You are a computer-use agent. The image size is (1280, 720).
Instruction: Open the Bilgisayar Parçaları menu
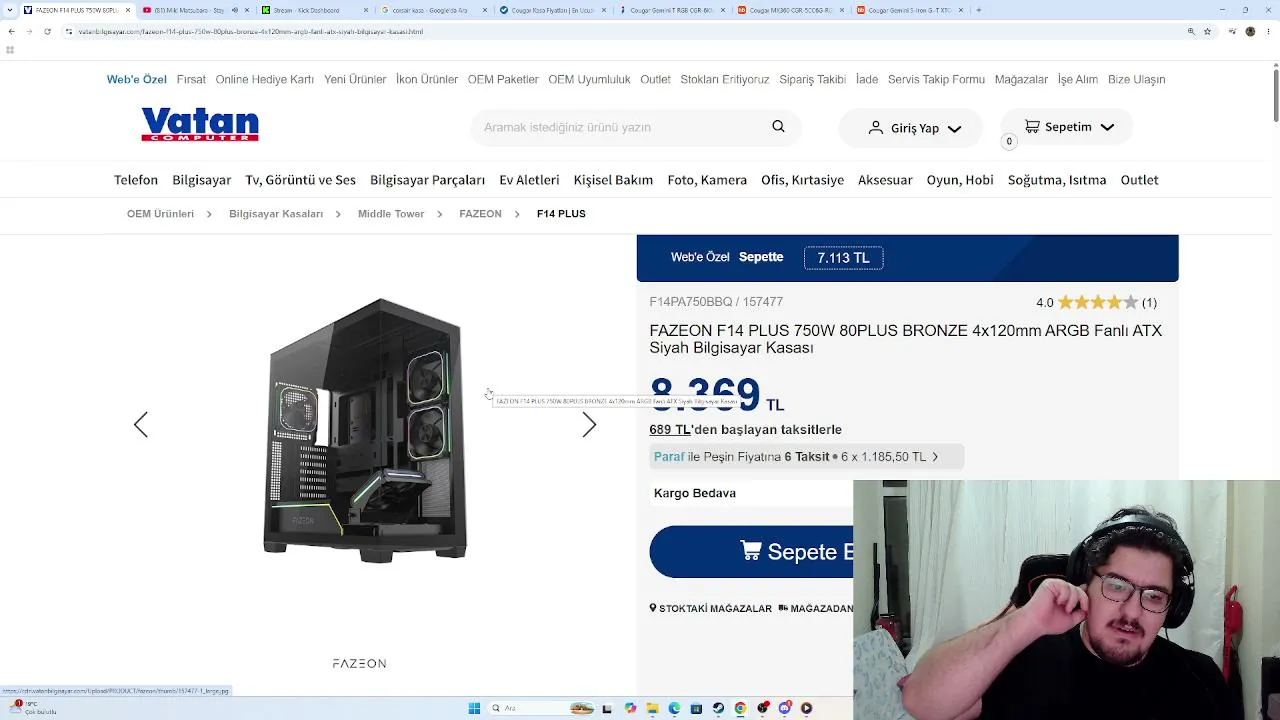point(427,180)
